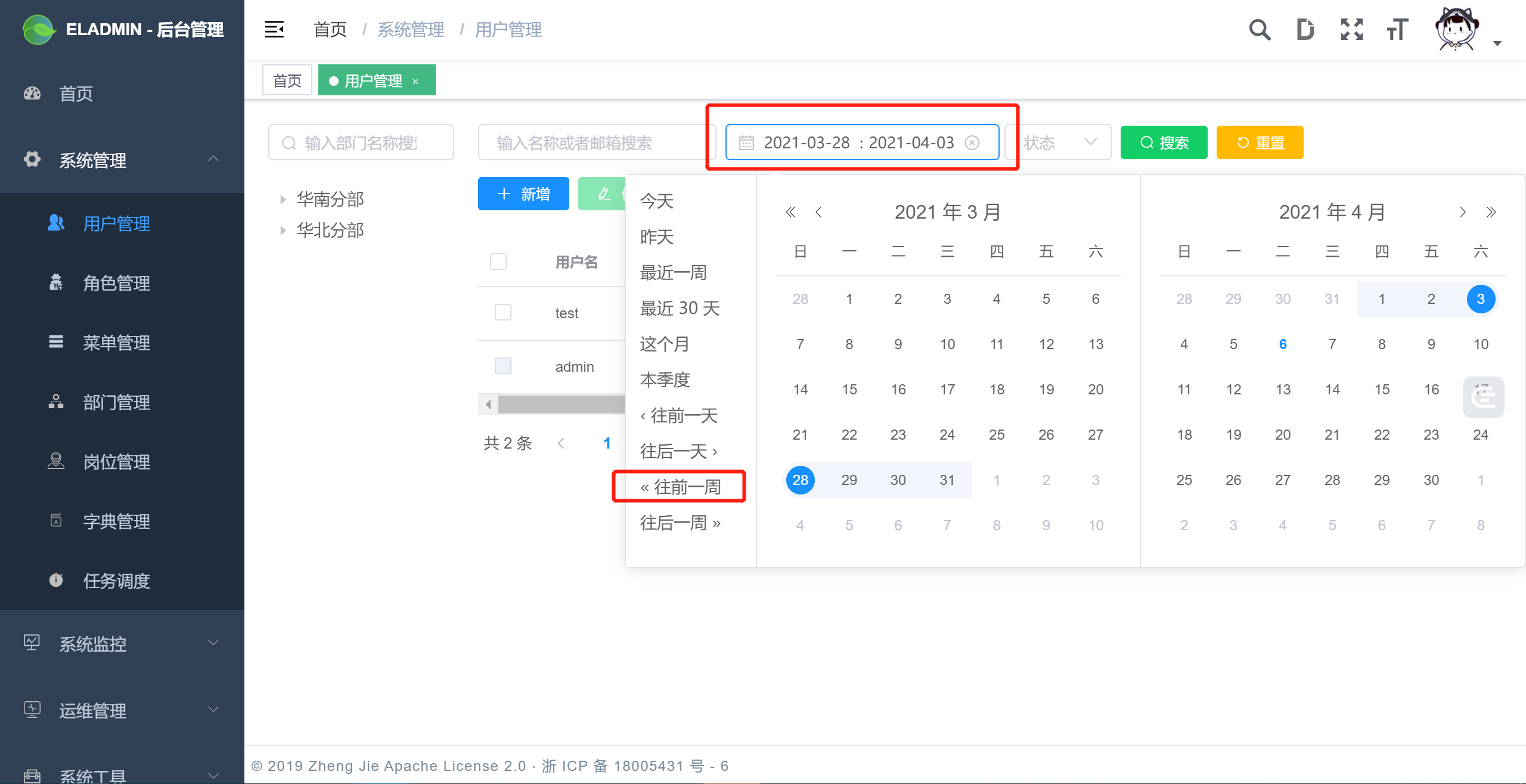Screen dimensions: 1526x784
Task: Collapse sidebar with hamburger icon
Action: 274,29
